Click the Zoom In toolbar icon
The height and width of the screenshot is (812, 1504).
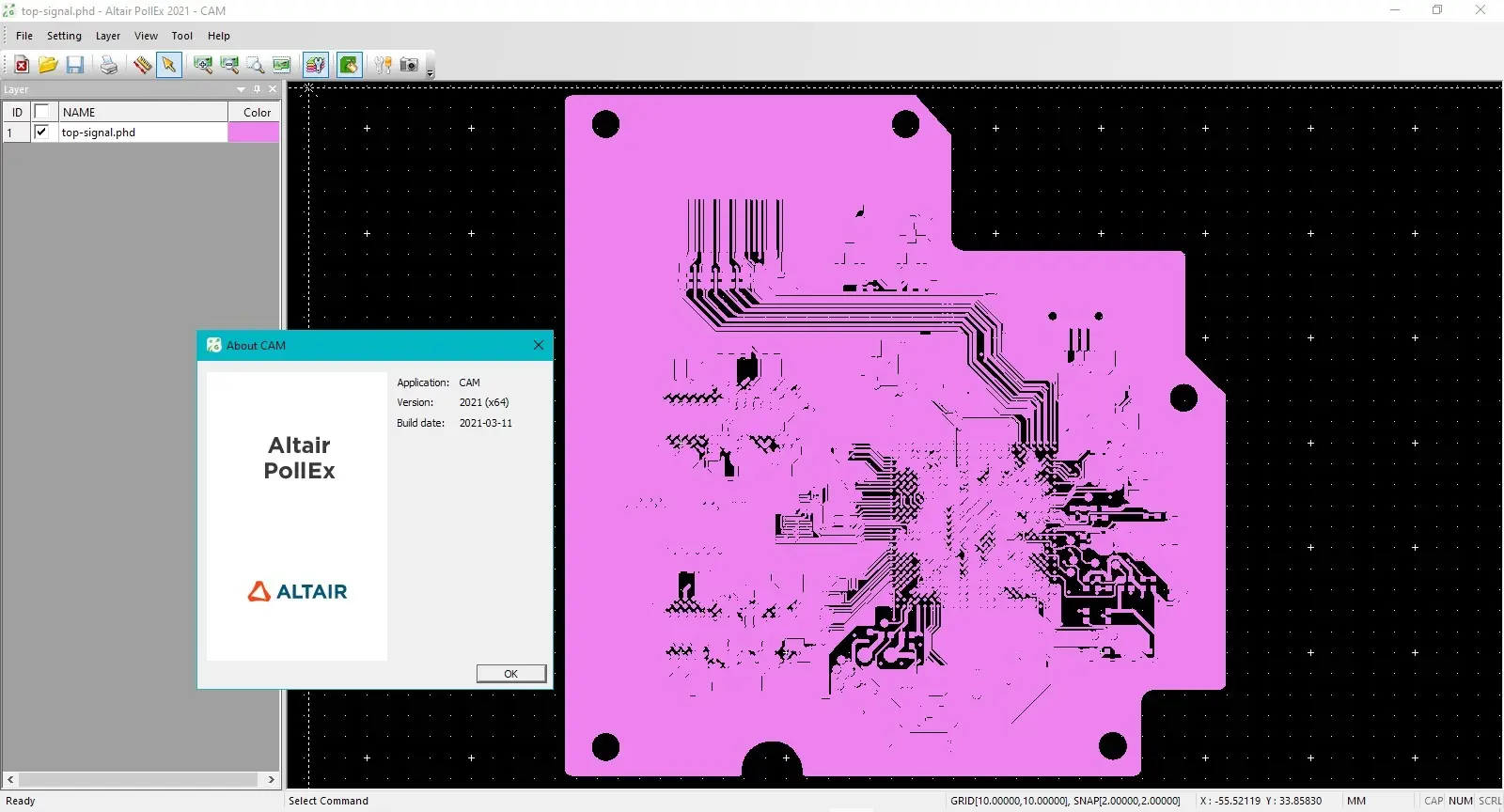click(x=203, y=65)
